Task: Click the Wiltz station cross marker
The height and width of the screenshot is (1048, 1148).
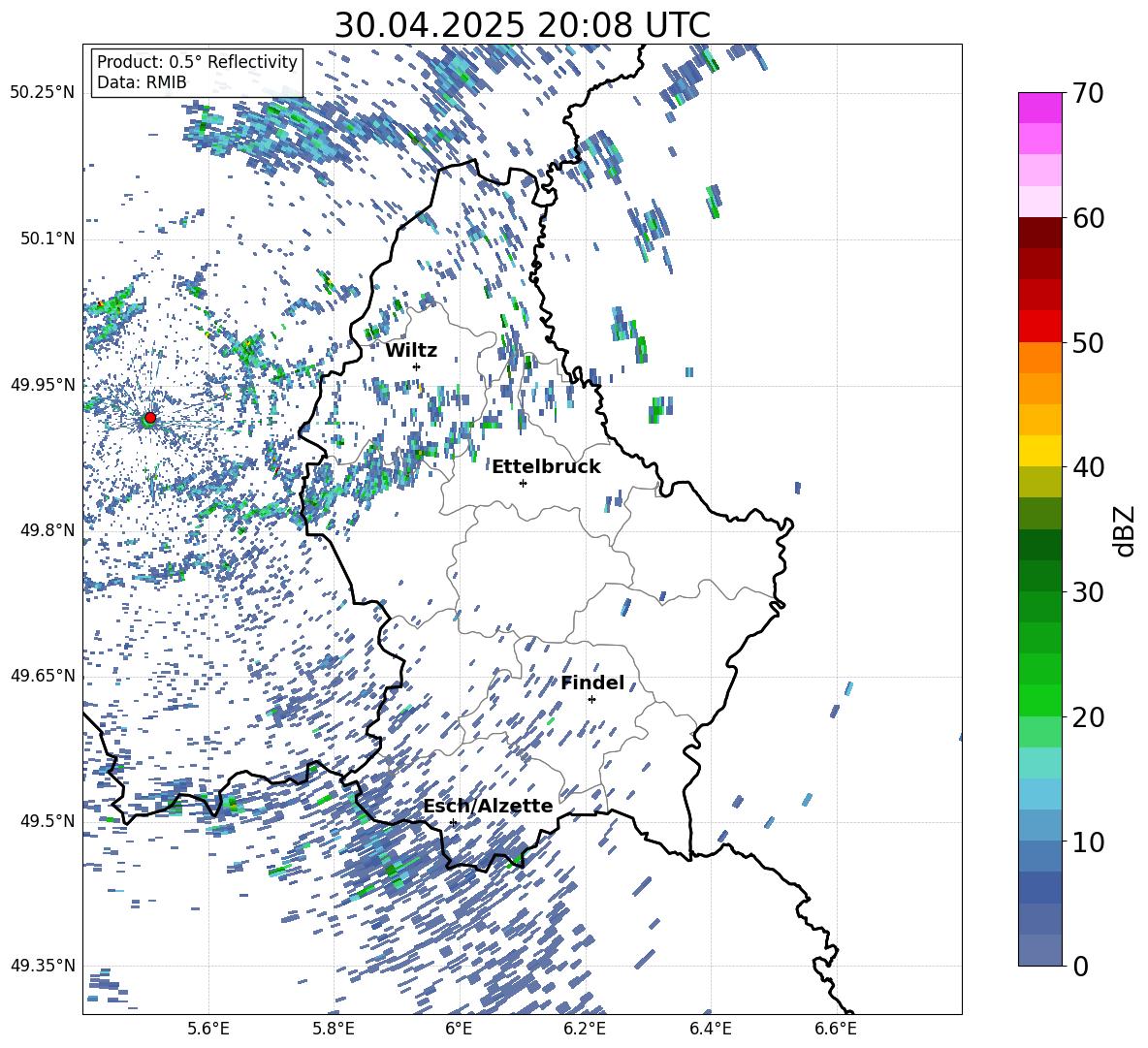Action: point(417,366)
